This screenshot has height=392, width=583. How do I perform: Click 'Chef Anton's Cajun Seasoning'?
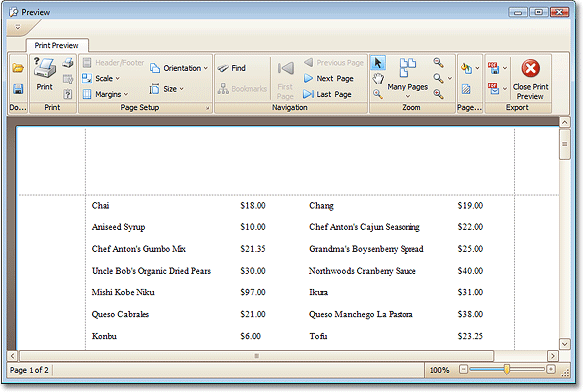click(364, 227)
